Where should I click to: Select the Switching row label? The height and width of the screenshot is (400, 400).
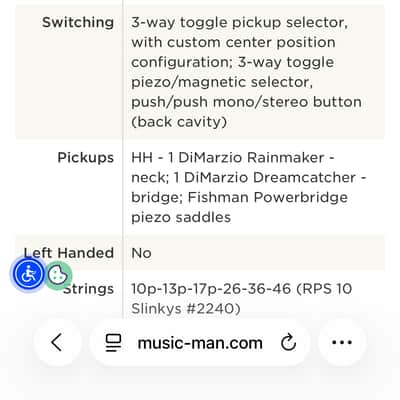point(78,23)
